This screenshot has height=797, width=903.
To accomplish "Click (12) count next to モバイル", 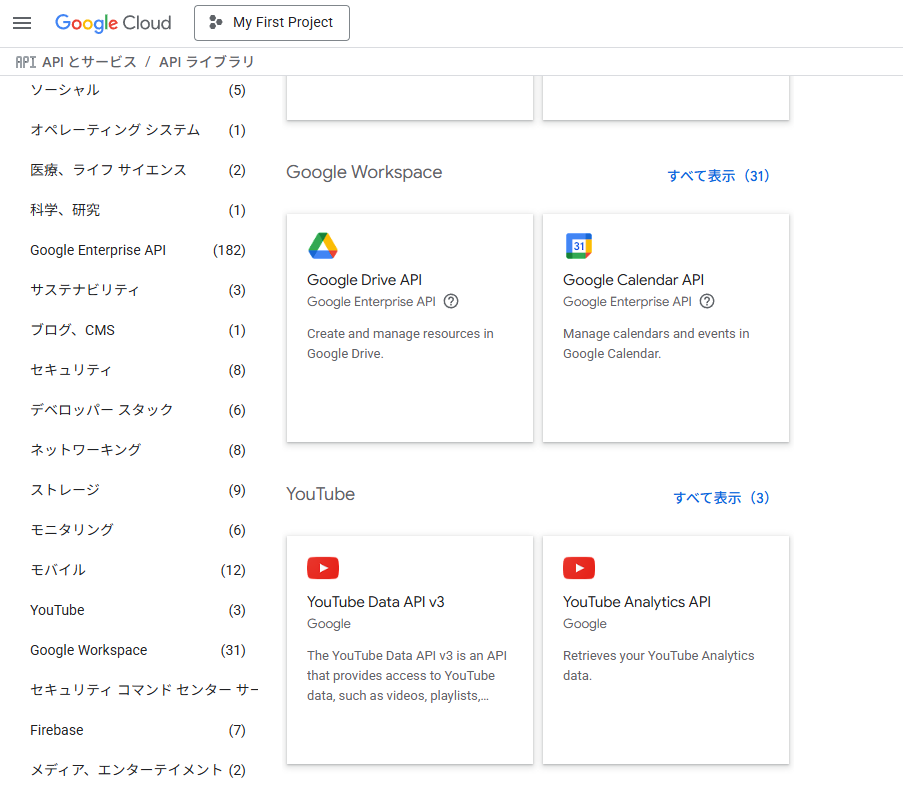I will coord(233,570).
